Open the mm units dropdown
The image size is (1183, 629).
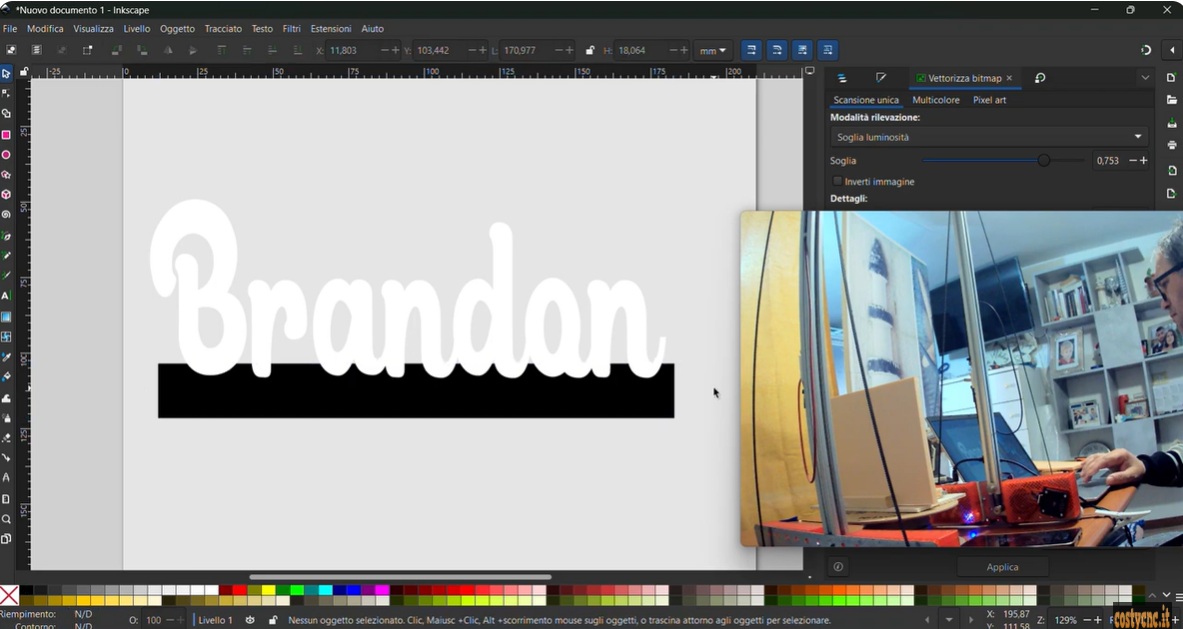(x=712, y=51)
